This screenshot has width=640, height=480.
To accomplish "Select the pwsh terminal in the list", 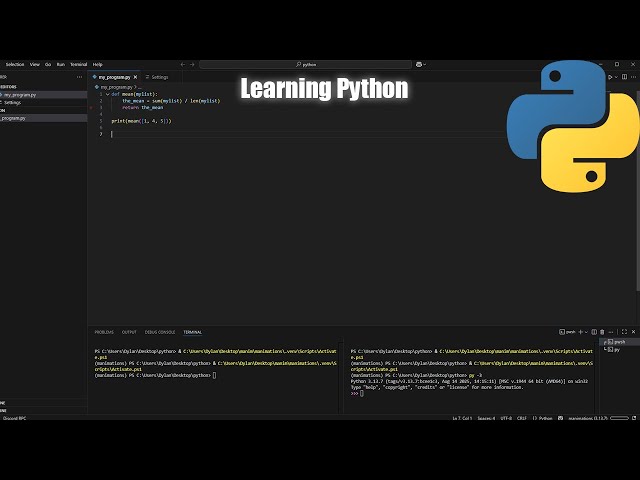I will 619,342.
